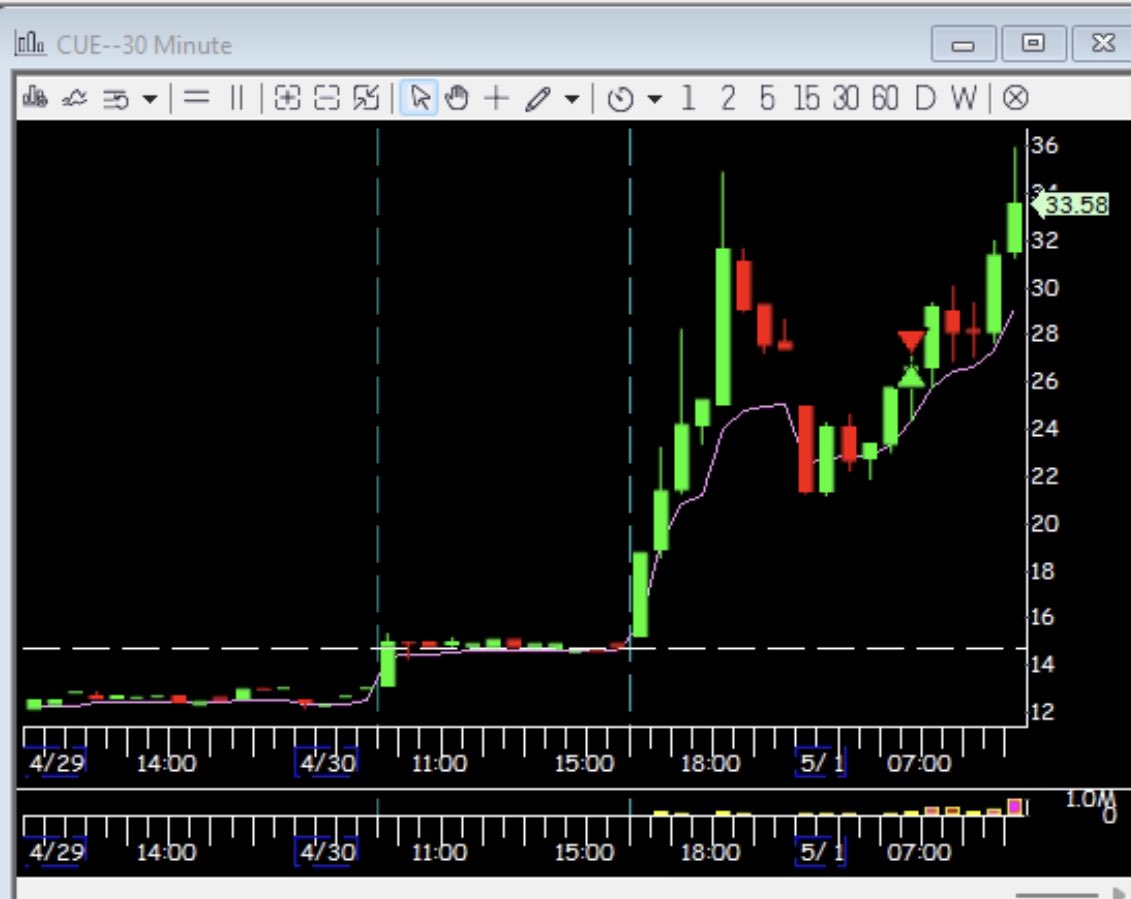Expand the drawing tools dropdown arrow
This screenshot has height=899, width=1131.
pos(572,98)
